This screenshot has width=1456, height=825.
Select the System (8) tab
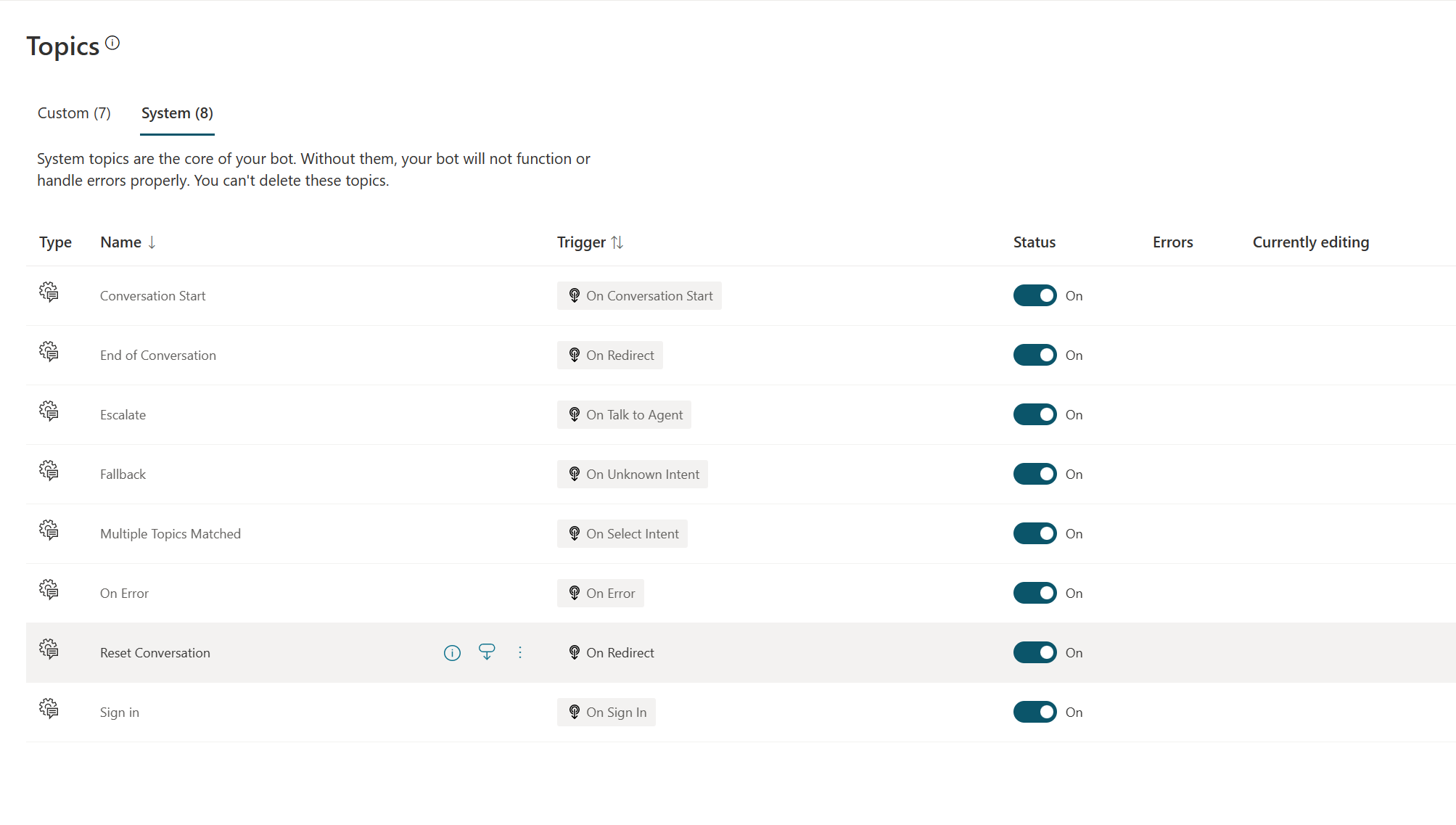pyautogui.click(x=176, y=113)
